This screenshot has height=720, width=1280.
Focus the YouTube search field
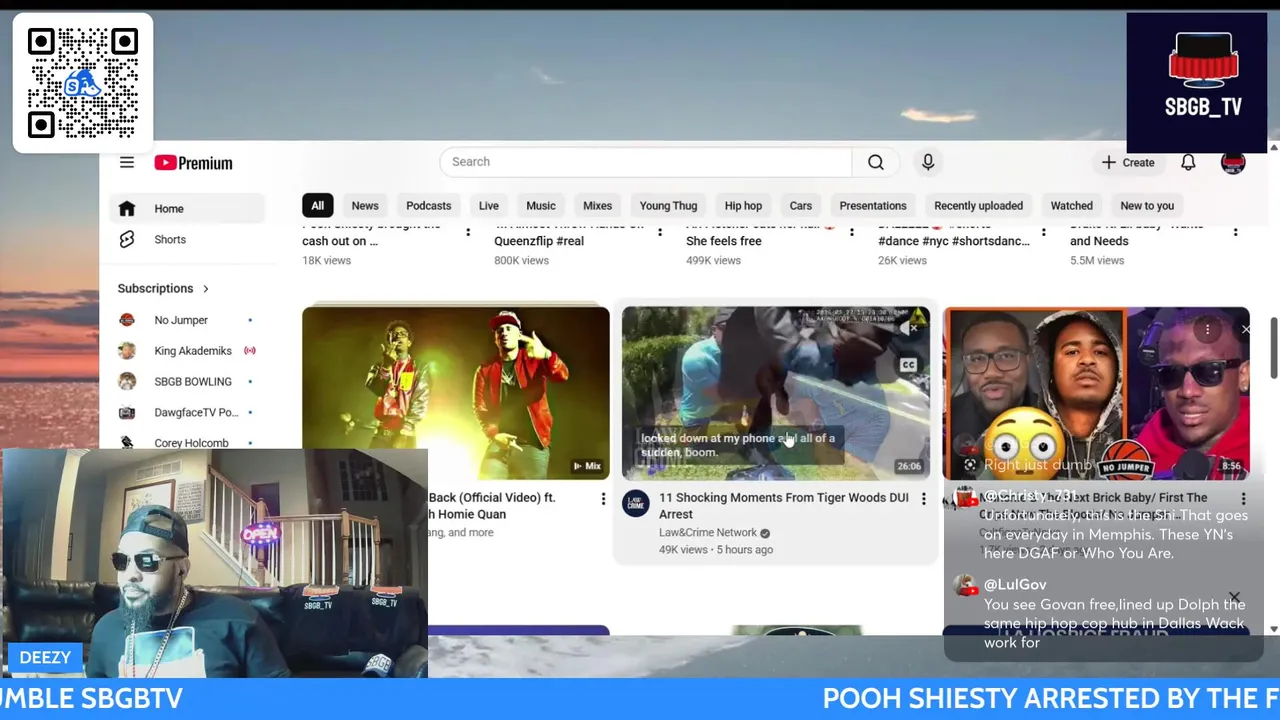click(x=646, y=162)
